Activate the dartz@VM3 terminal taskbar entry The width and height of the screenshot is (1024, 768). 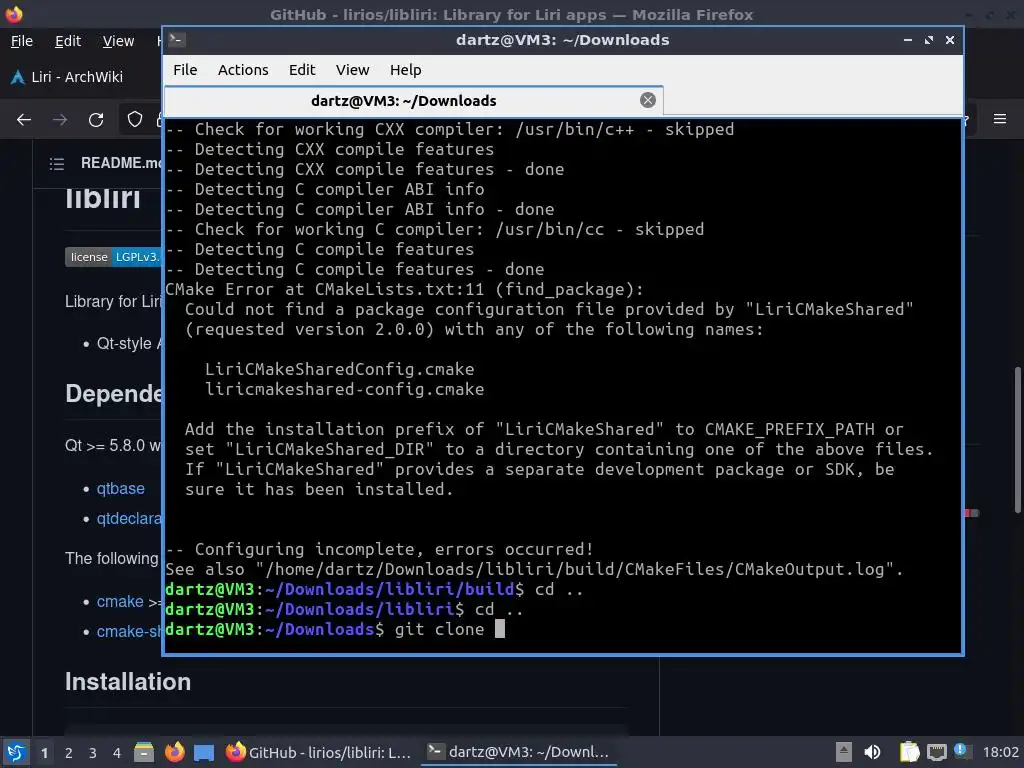pos(519,752)
